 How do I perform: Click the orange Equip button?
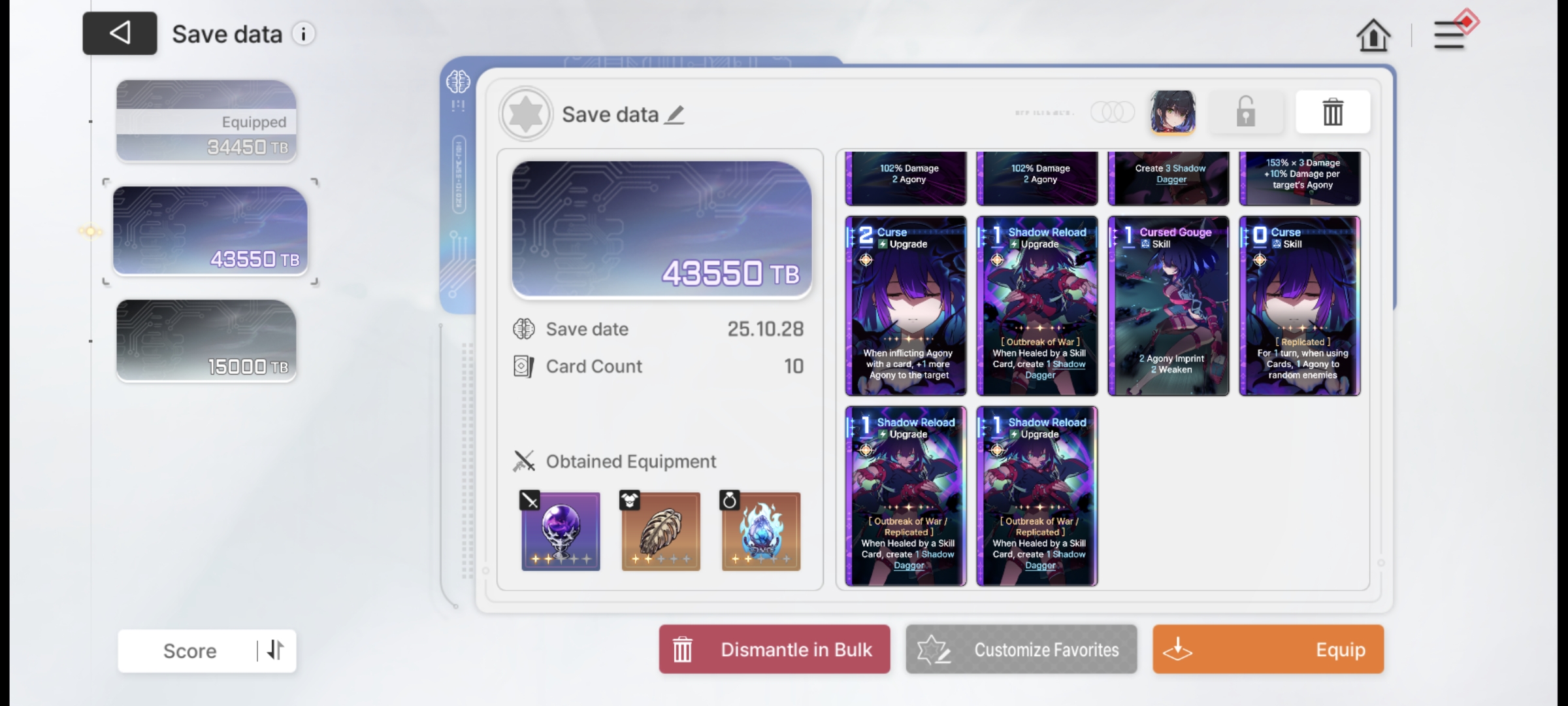tap(1268, 650)
